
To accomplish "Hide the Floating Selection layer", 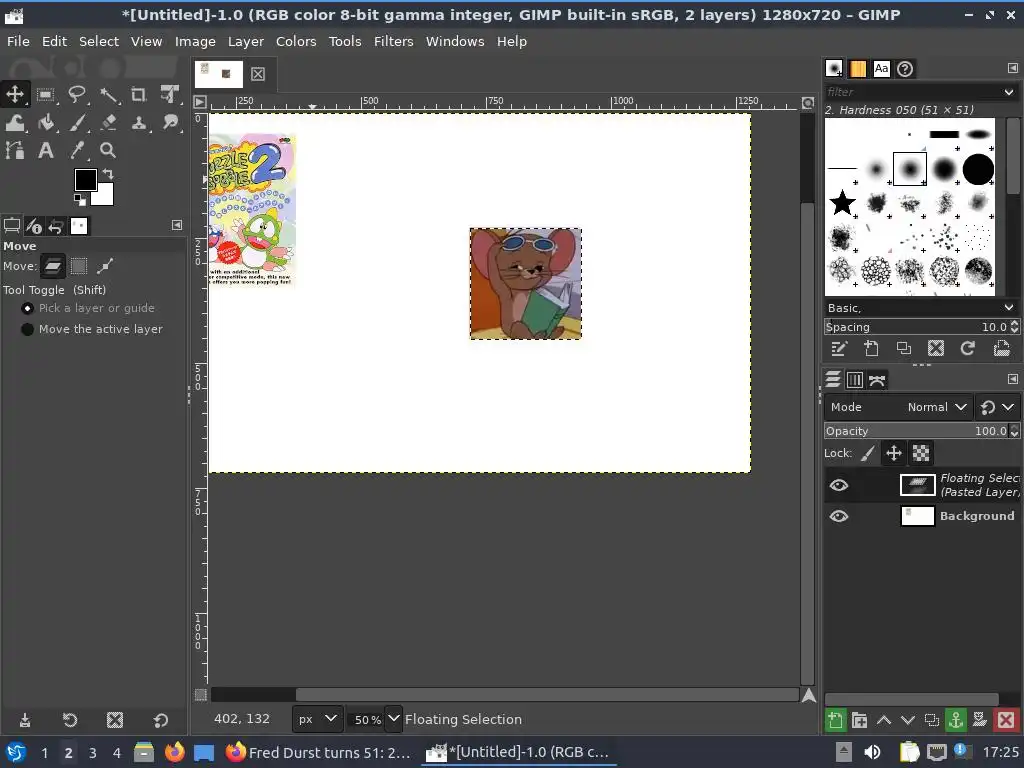I will pyautogui.click(x=839, y=485).
